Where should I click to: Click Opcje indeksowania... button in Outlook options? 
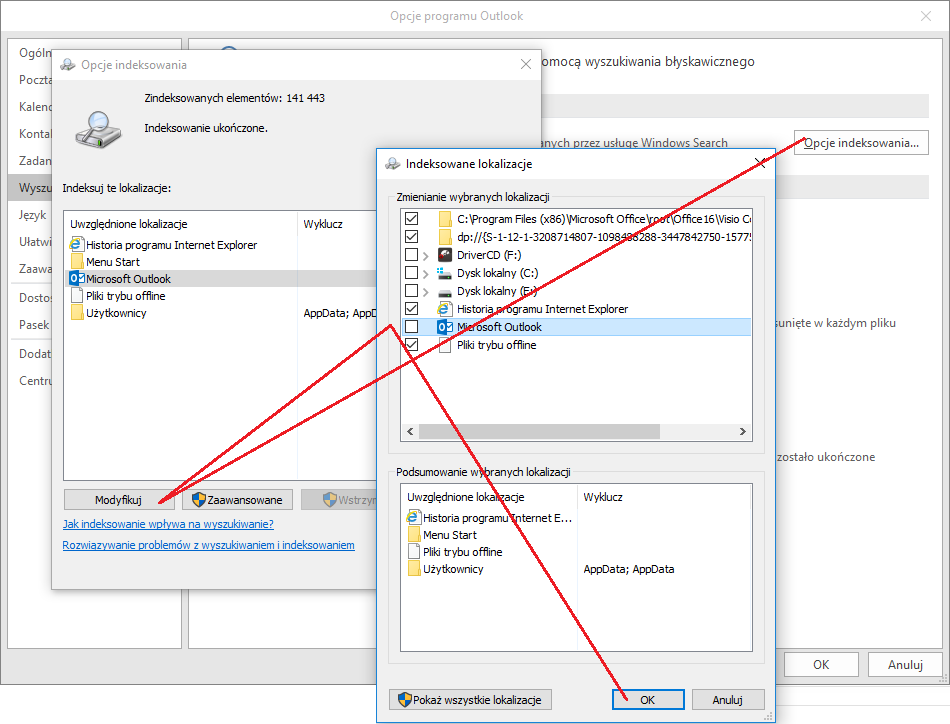861,143
